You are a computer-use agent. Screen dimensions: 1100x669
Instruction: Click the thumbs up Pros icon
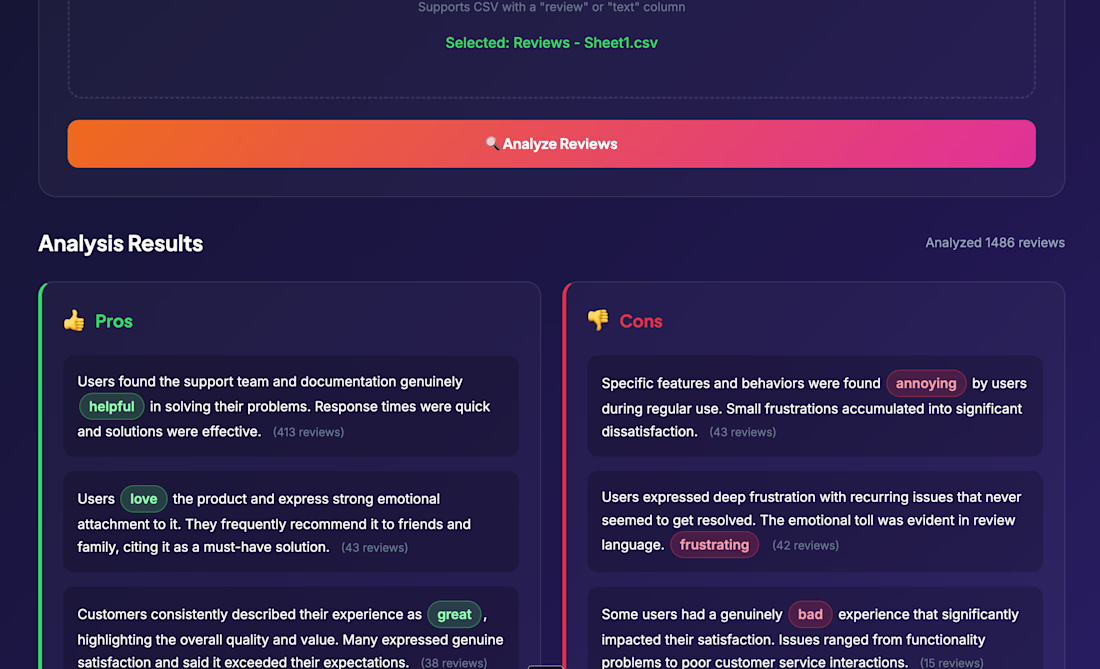(74, 321)
